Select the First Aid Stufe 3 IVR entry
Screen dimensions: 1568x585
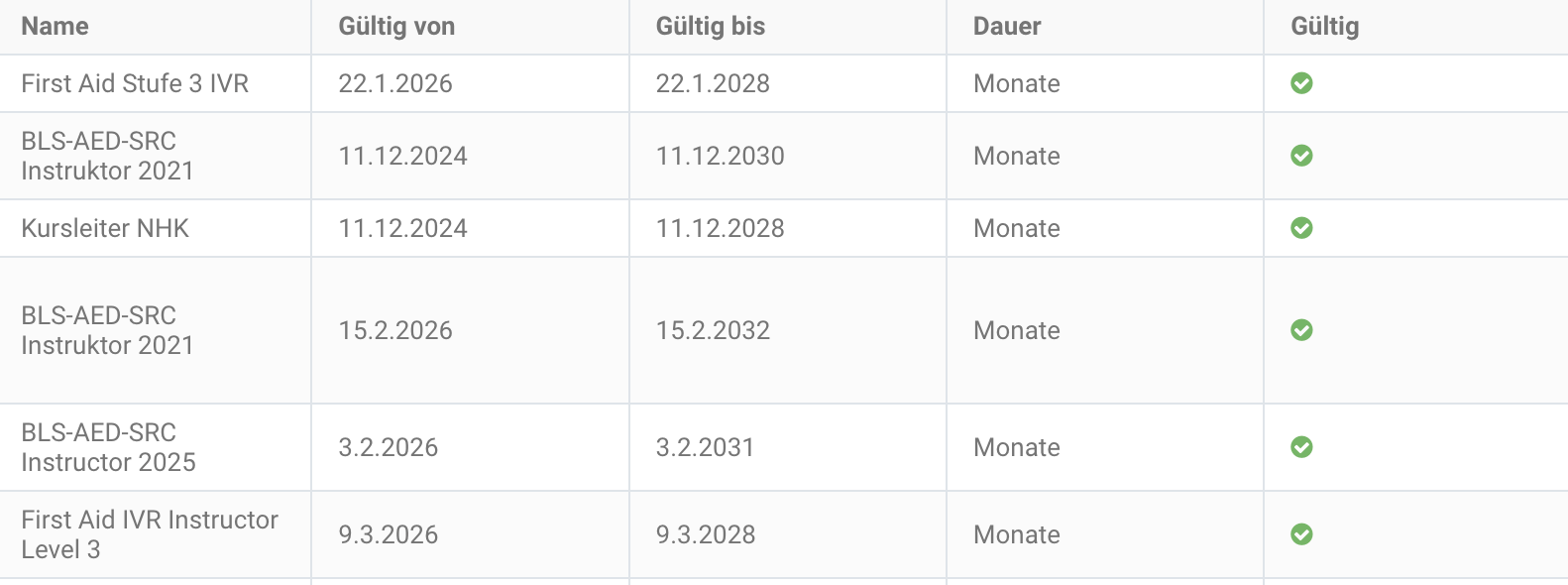pos(135,83)
